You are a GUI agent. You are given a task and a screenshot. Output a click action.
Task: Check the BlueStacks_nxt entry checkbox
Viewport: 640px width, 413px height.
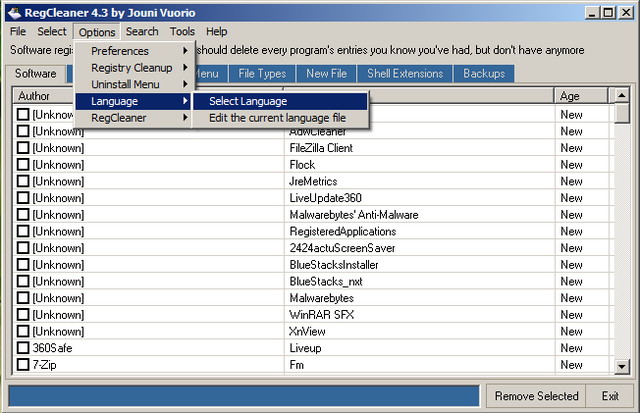point(23,282)
